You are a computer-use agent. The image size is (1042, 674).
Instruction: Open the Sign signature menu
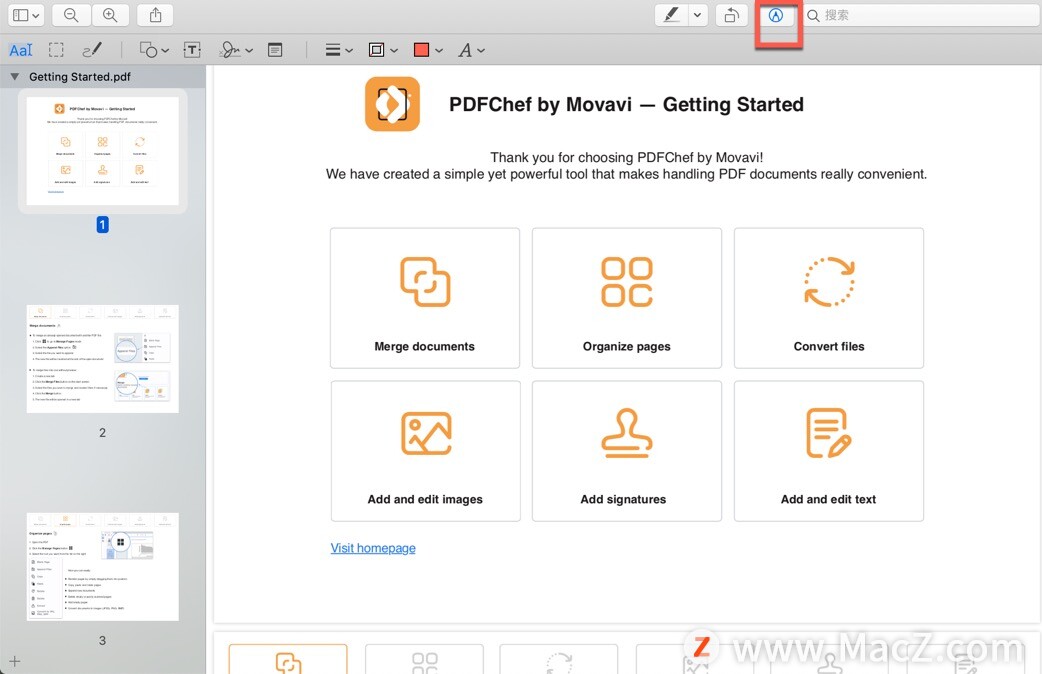pyautogui.click(x=237, y=50)
